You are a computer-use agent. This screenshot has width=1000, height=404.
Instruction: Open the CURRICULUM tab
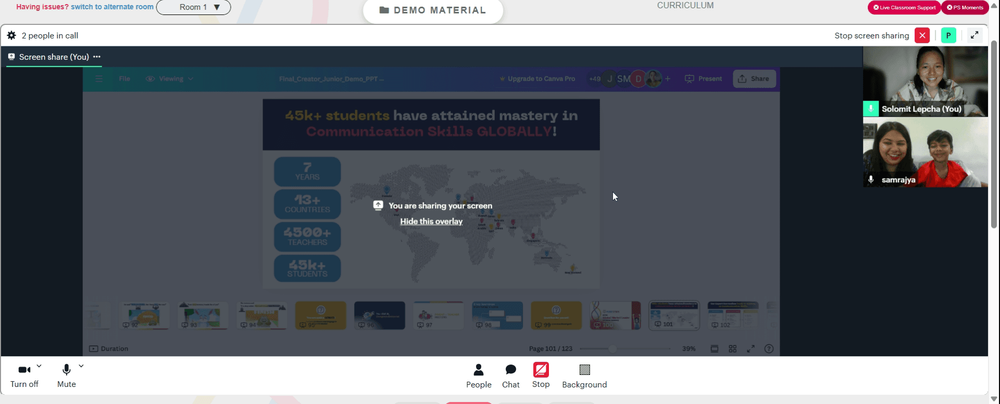click(685, 5)
